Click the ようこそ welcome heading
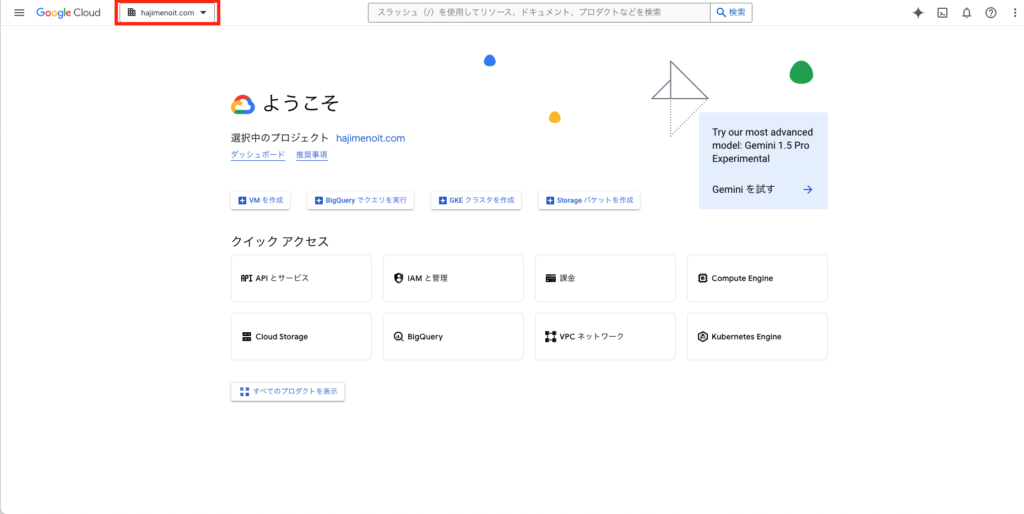 (x=301, y=104)
